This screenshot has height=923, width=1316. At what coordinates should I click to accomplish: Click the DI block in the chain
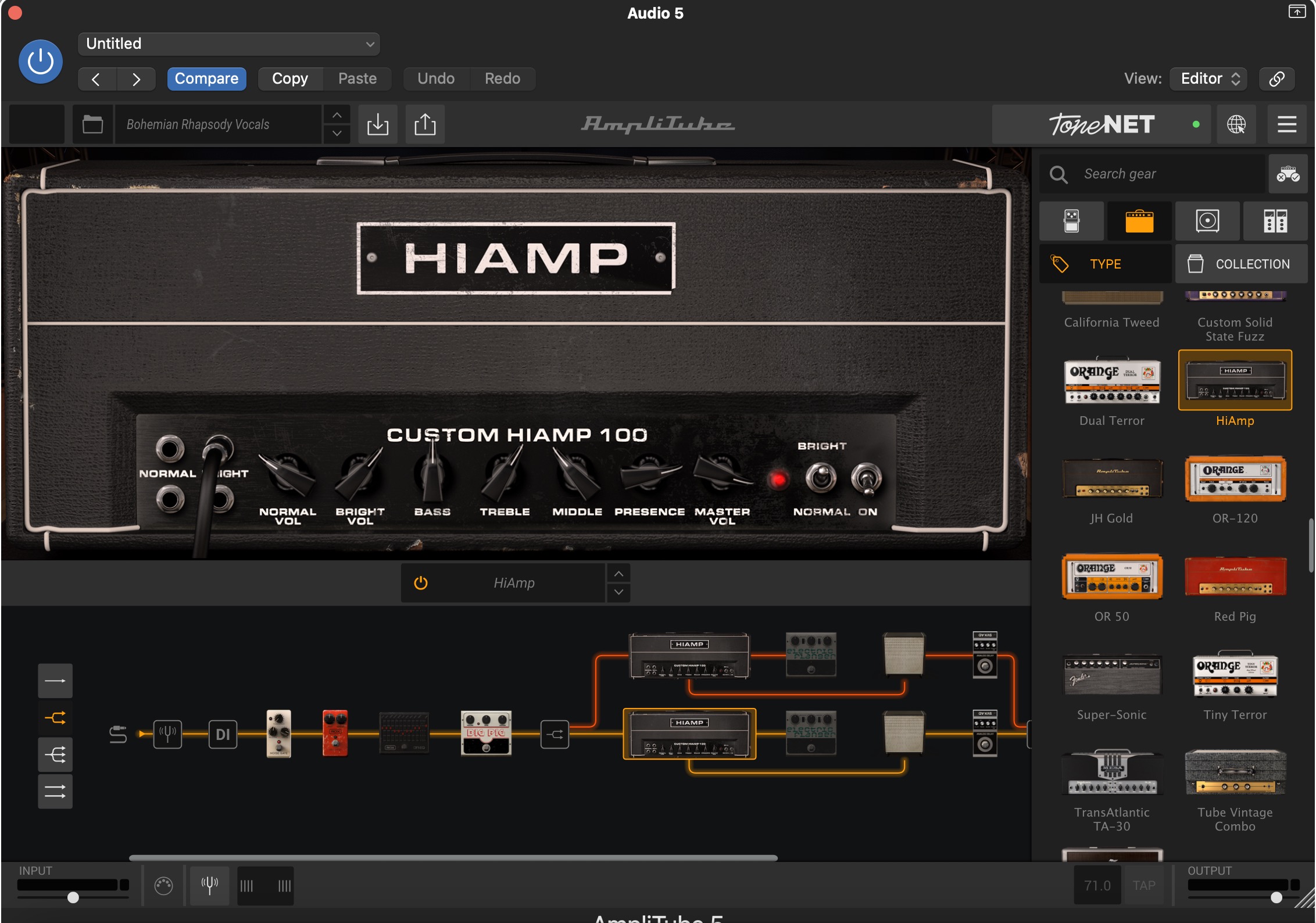point(223,734)
